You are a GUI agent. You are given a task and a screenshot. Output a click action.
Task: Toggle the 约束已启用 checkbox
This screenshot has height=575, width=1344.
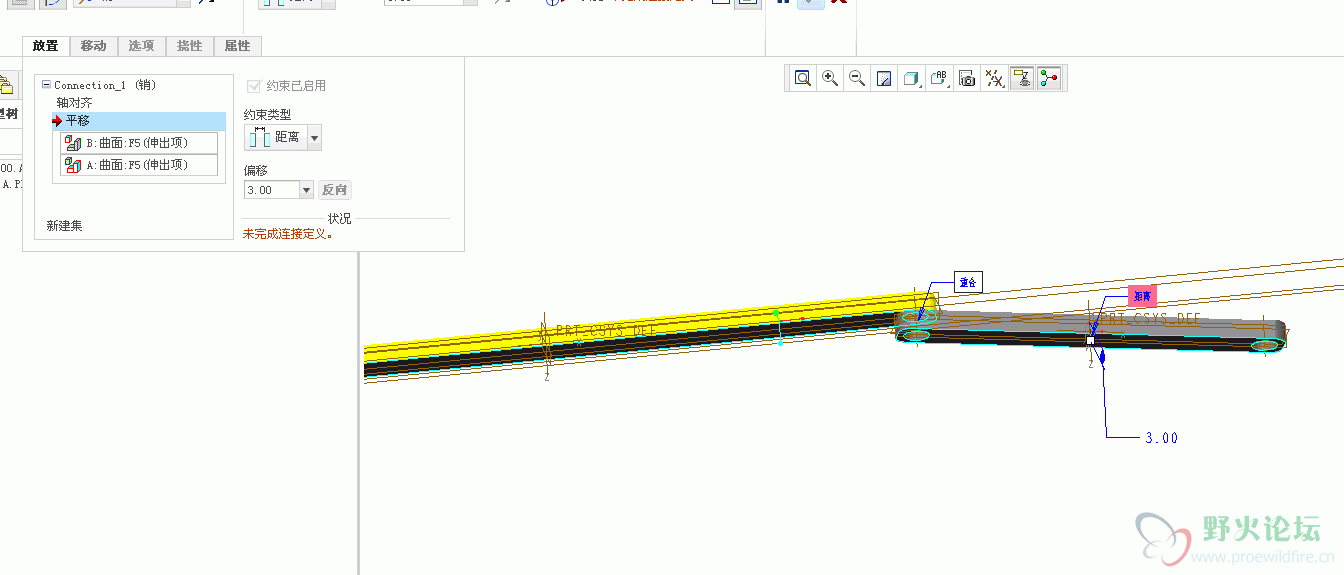(253, 86)
